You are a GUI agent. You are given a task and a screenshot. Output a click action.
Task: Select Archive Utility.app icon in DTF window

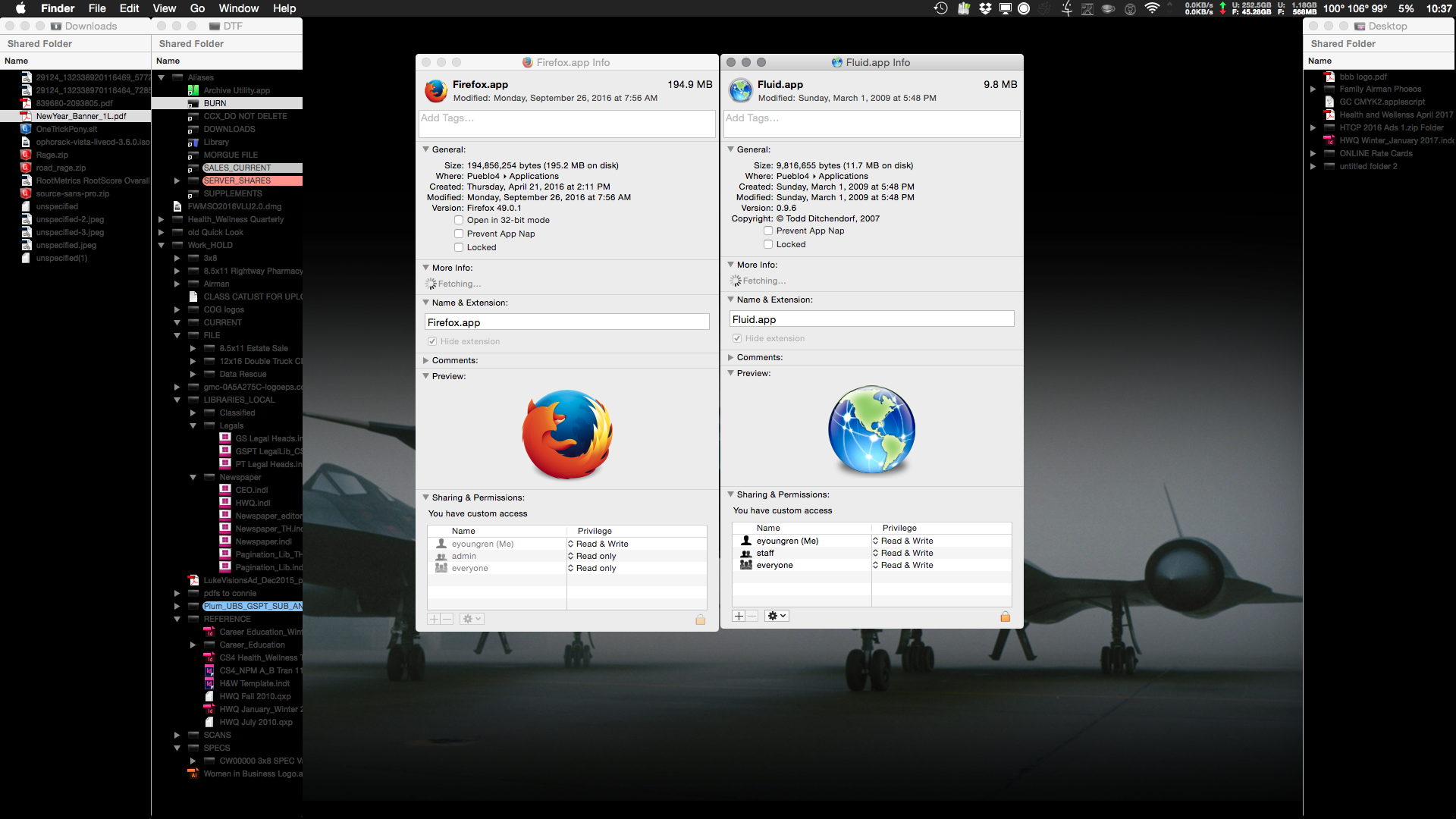[x=193, y=90]
